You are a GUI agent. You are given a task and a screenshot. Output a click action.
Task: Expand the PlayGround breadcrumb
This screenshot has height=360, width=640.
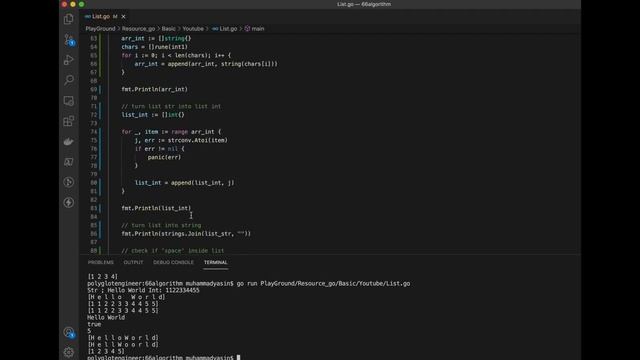100,29
